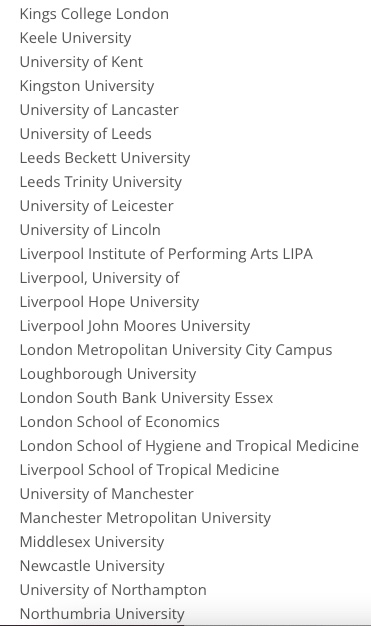This screenshot has width=371, height=626.
Task: Select University of Leicester
Action: point(97,206)
